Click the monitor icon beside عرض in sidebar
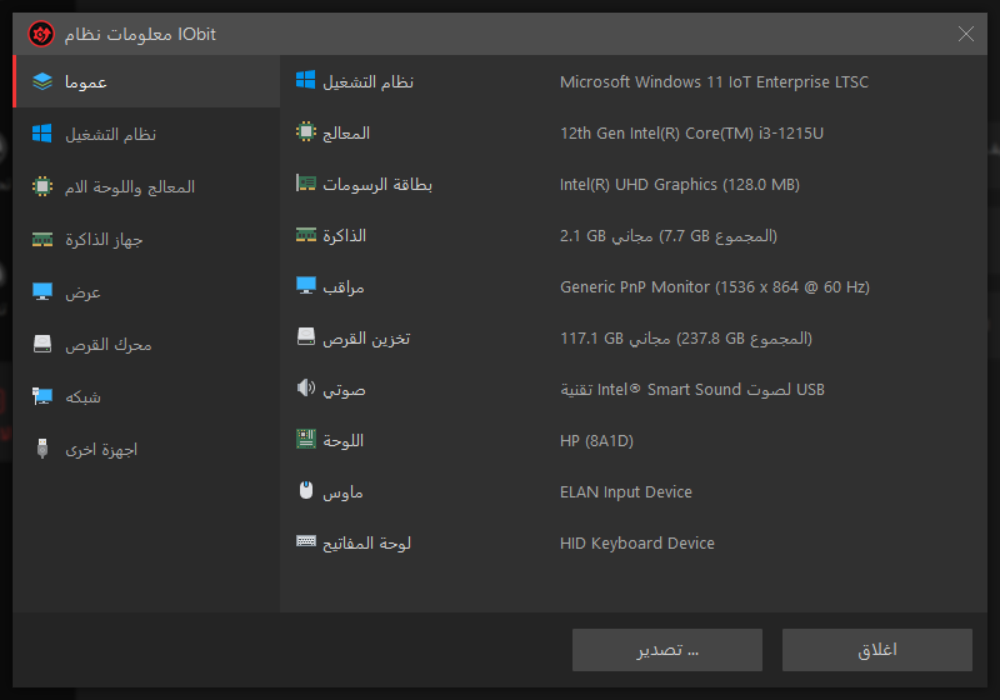This screenshot has width=1000, height=700. [x=43, y=292]
